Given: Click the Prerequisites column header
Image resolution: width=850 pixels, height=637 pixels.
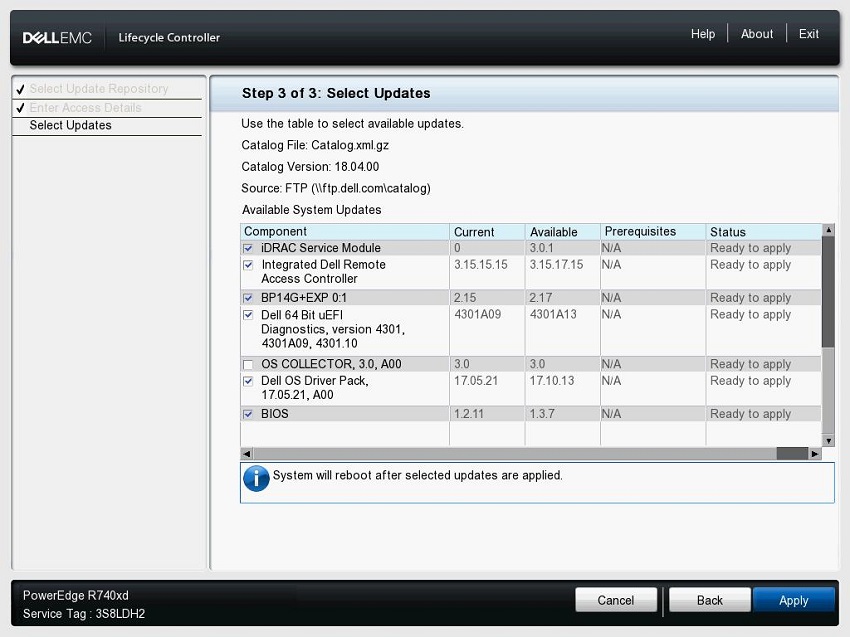Looking at the screenshot, I should [653, 231].
